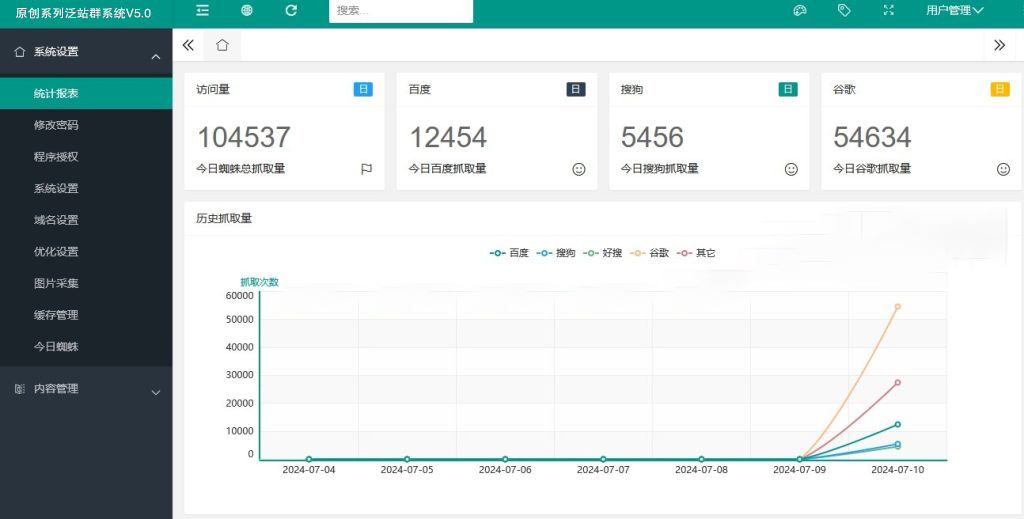Open 修改密码 menu item
1024x519 pixels.
86,125
